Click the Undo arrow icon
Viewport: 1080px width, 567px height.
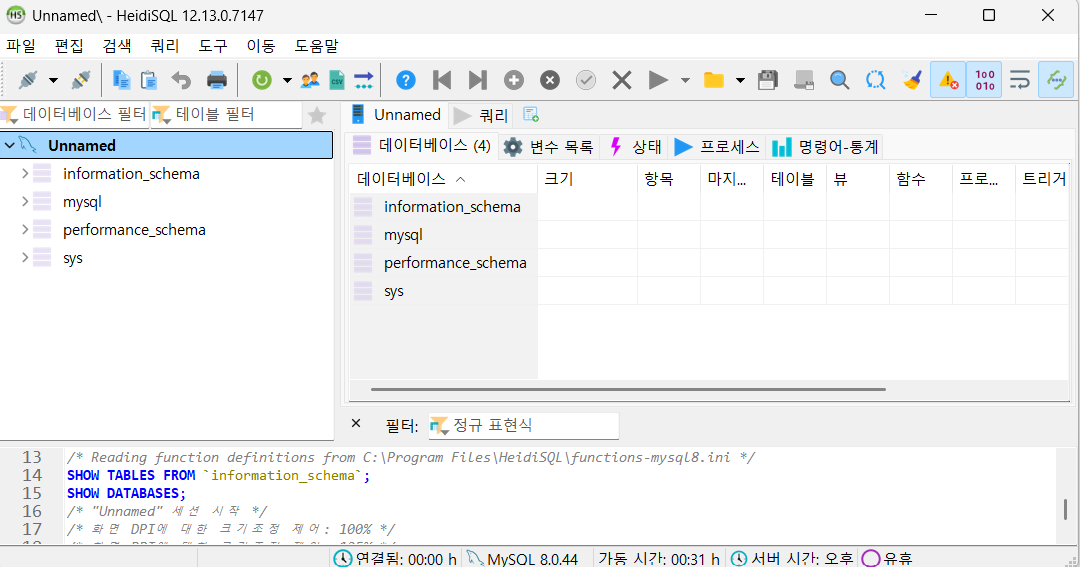(181, 80)
